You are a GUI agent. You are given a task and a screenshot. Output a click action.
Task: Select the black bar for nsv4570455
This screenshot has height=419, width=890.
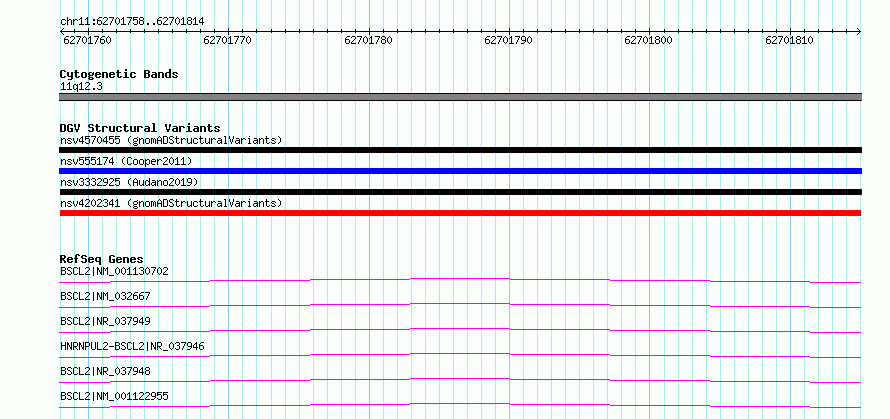[460, 150]
